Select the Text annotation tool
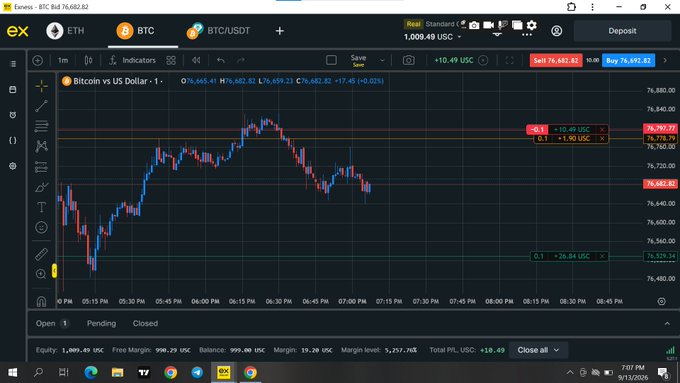This screenshot has height=383, width=680. coord(42,207)
